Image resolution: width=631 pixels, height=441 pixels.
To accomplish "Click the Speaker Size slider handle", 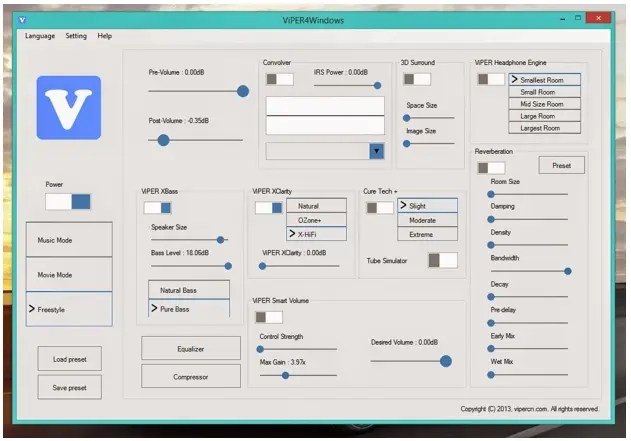I will tap(220, 240).
